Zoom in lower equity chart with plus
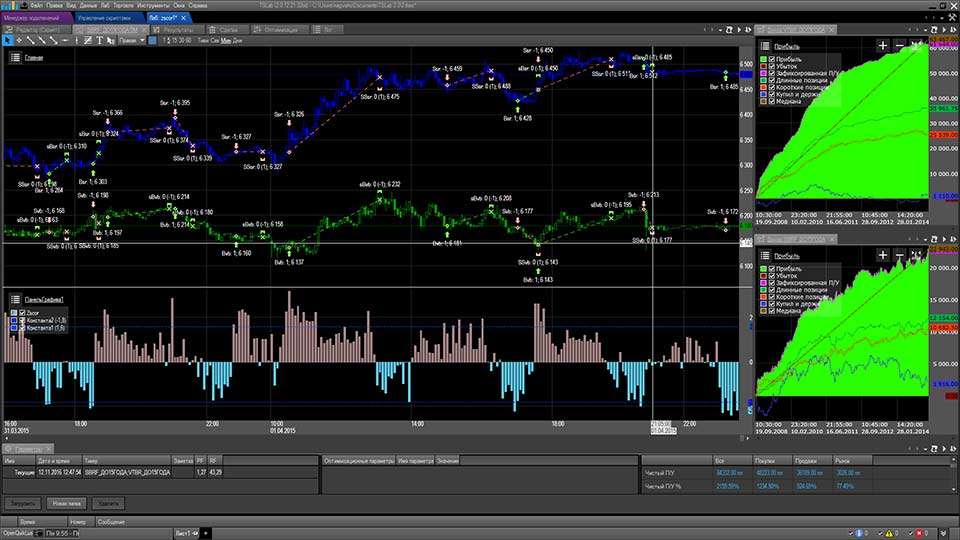Screen dimensions: 960x540 [x=882, y=255]
